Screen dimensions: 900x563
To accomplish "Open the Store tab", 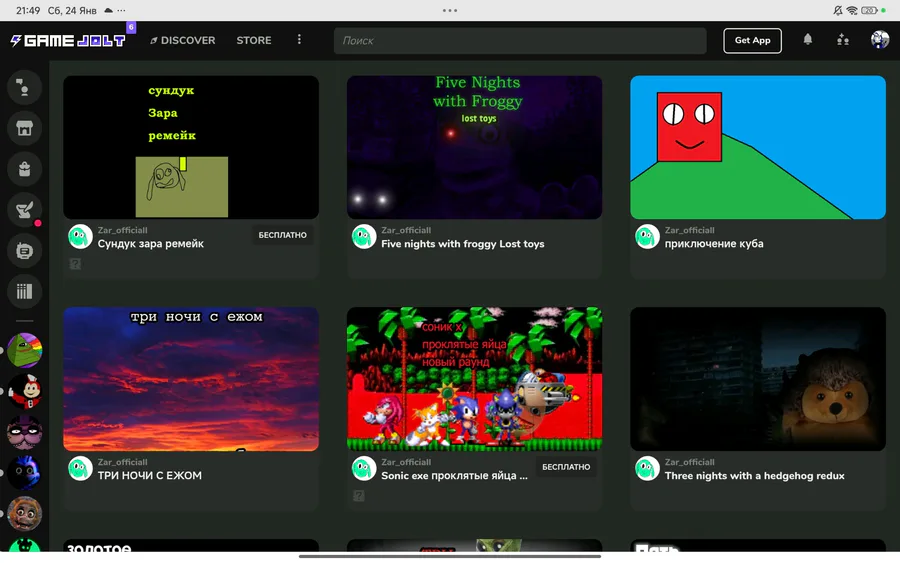I will 254,40.
